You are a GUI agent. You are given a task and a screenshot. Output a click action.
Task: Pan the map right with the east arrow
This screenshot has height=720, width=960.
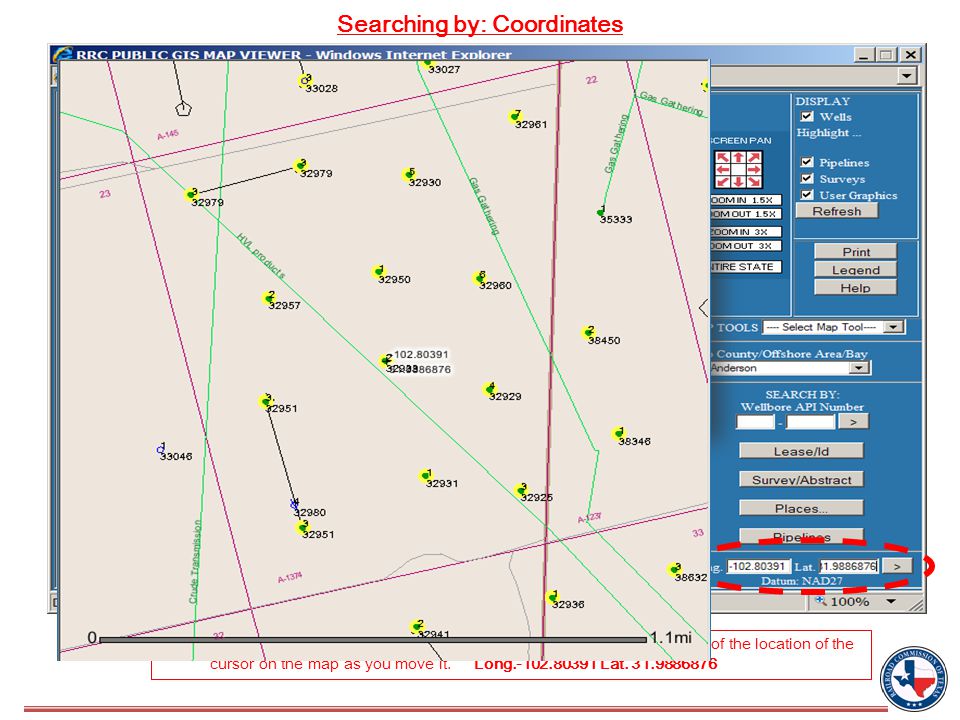pos(754,170)
